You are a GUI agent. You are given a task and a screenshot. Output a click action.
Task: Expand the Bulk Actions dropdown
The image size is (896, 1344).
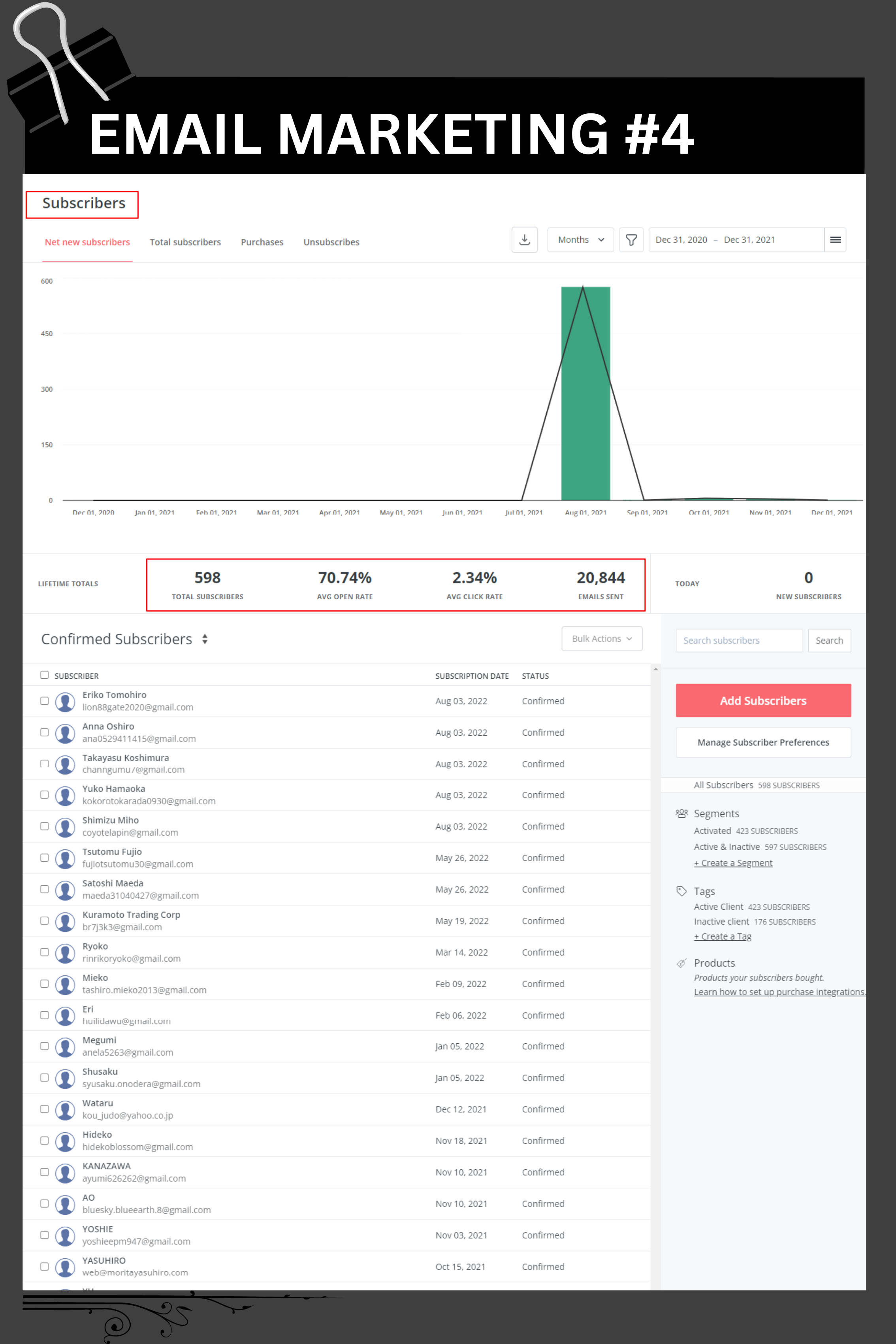point(601,639)
